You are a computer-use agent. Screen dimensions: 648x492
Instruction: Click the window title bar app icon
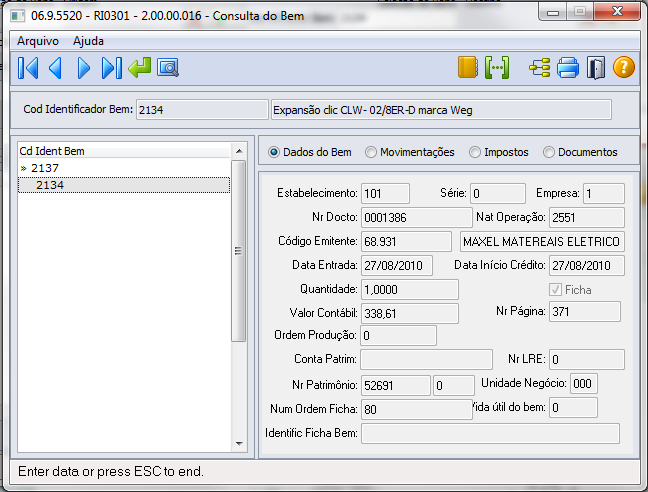click(x=18, y=16)
